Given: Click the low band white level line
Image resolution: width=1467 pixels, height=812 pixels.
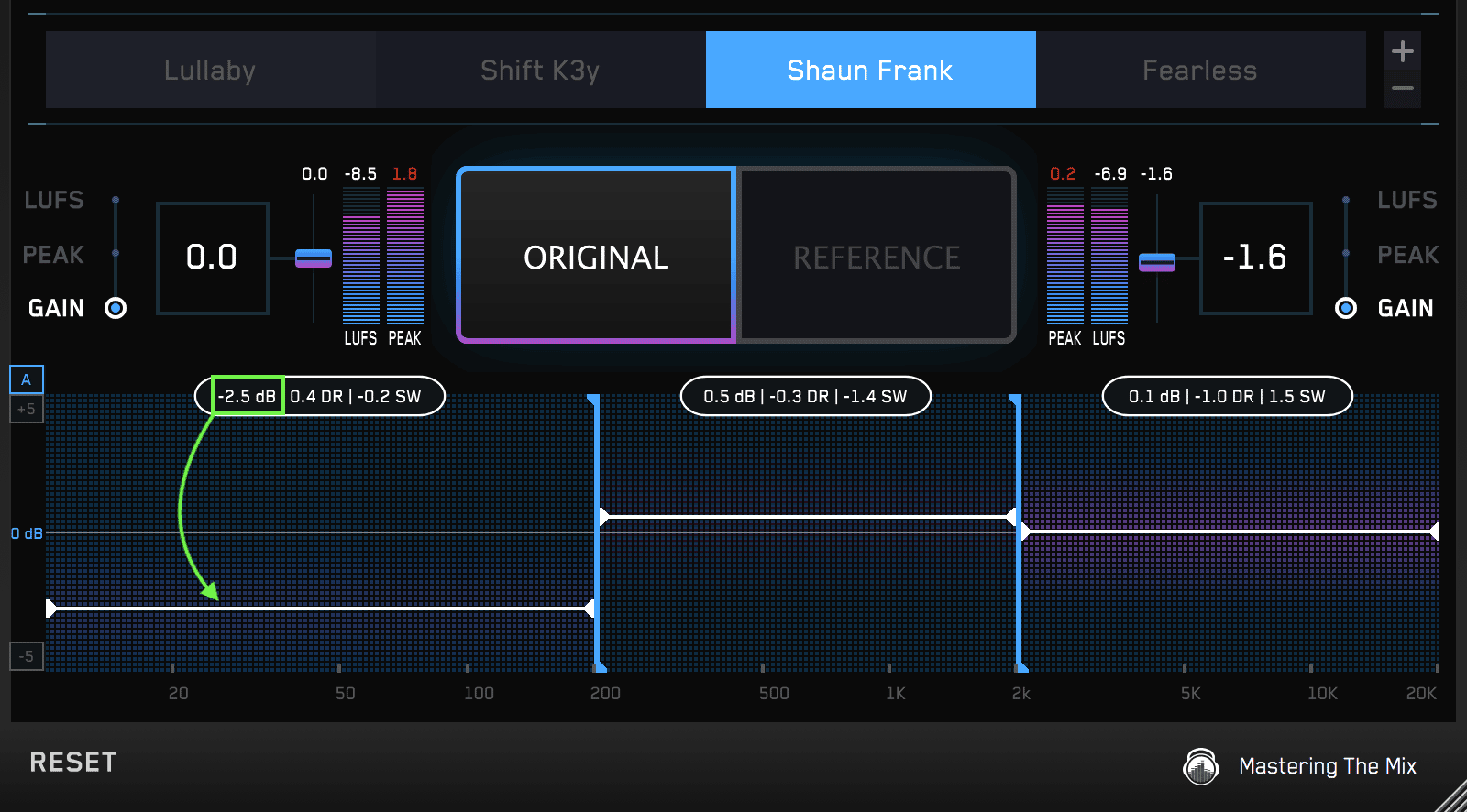Looking at the screenshot, I should [x=321, y=608].
